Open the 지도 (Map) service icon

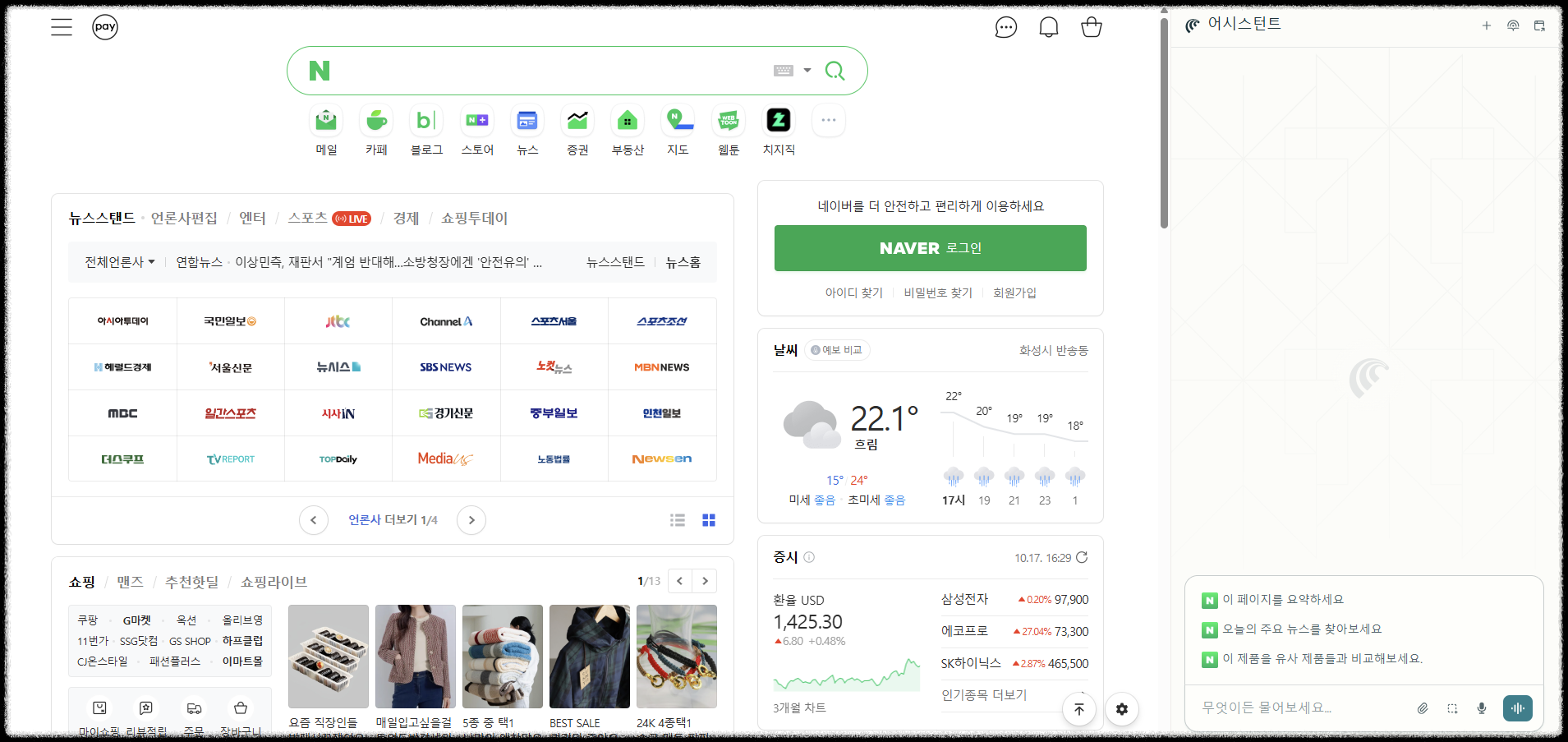tap(678, 120)
